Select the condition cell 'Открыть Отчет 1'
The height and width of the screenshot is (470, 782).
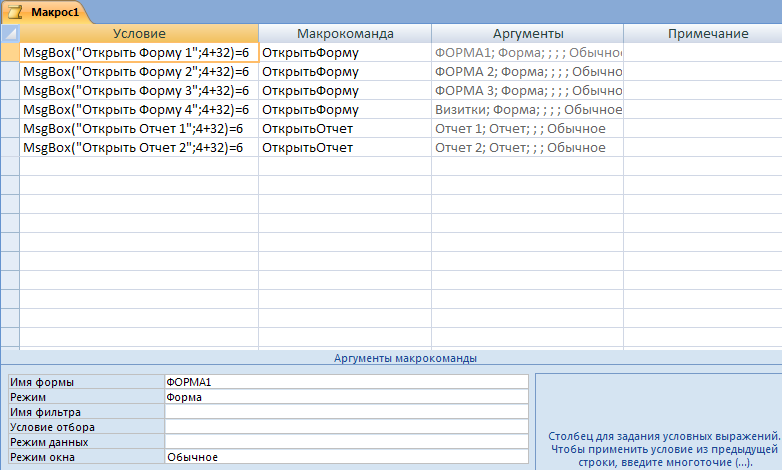tap(139, 129)
